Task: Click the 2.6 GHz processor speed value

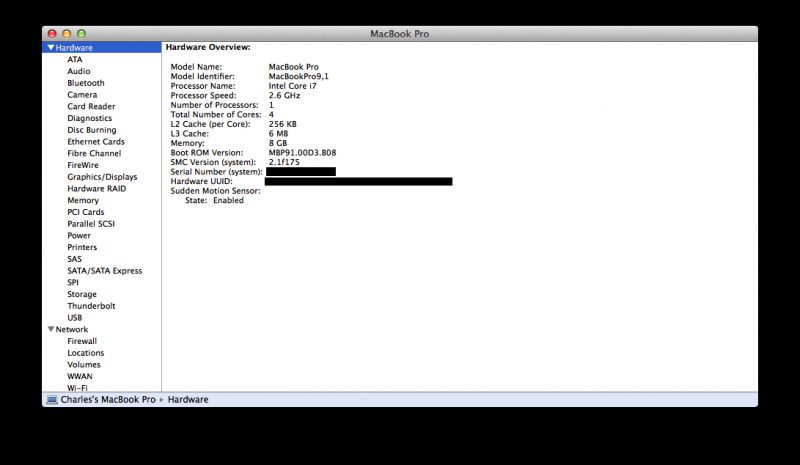Action: (x=284, y=95)
